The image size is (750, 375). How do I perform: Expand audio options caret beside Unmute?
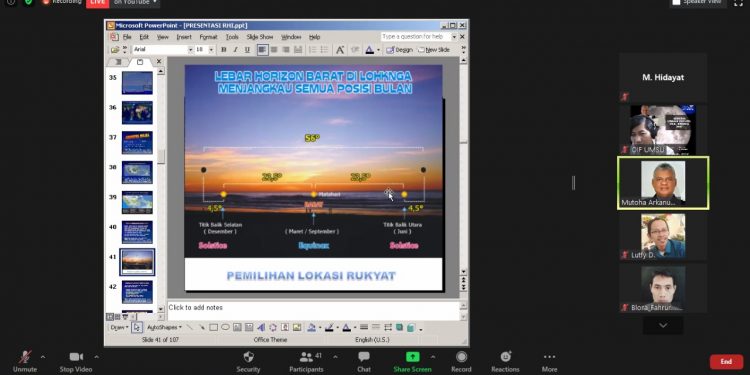click(x=43, y=357)
